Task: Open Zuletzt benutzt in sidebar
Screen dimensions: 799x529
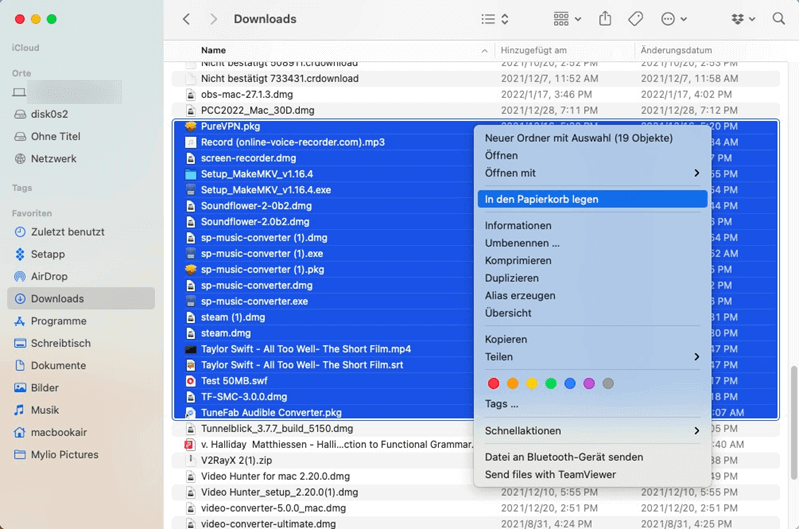Action: 67,232
